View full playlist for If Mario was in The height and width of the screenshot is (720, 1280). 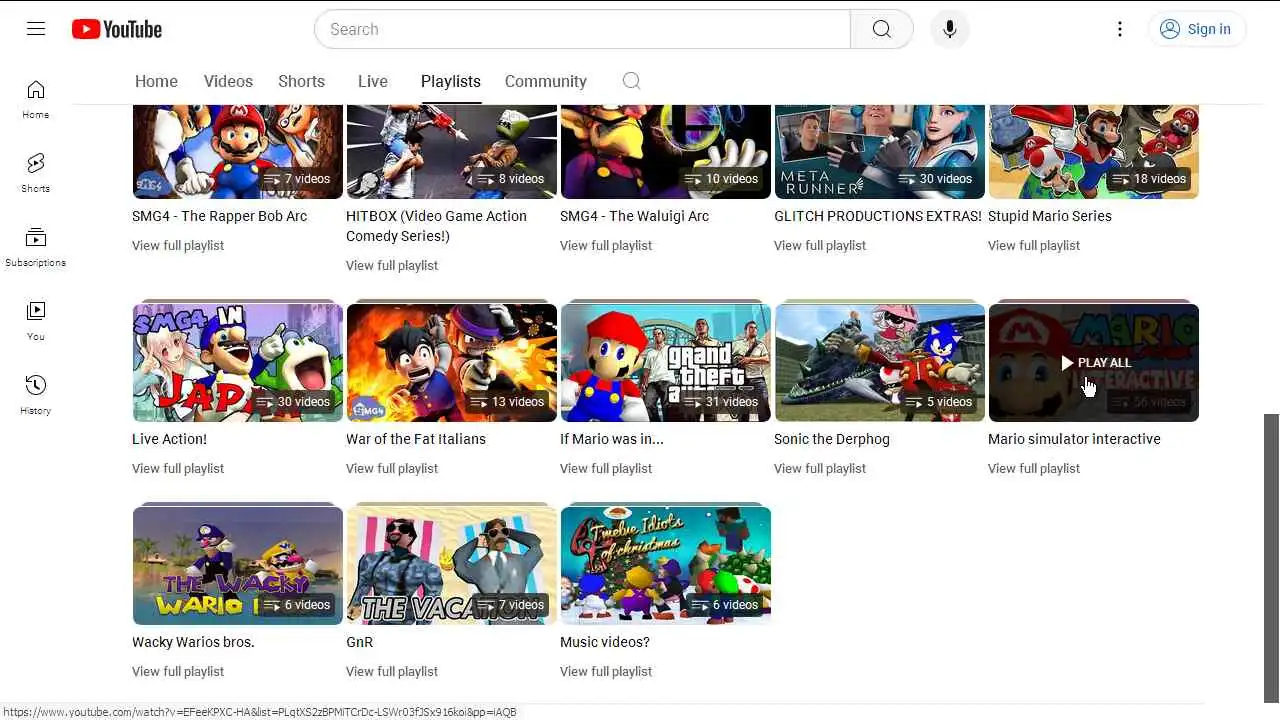pos(606,468)
